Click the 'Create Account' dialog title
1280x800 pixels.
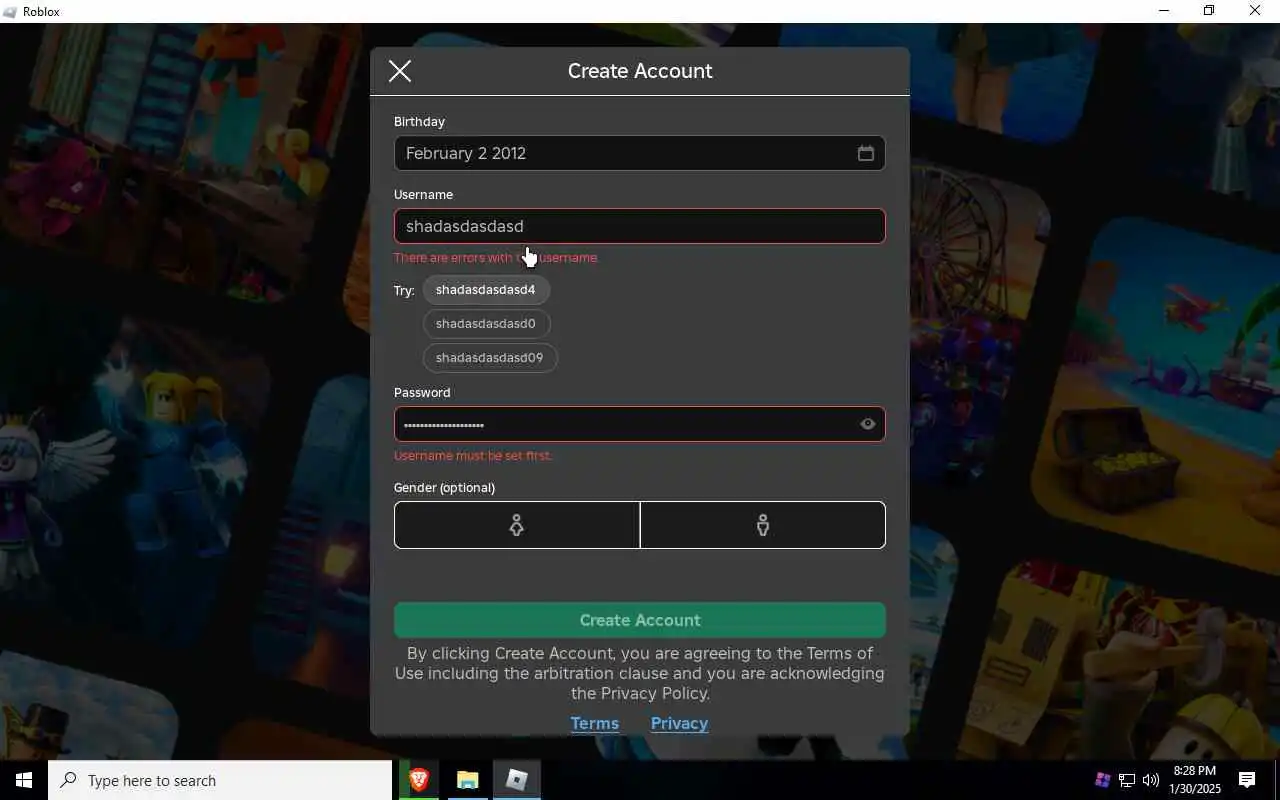[x=640, y=71]
